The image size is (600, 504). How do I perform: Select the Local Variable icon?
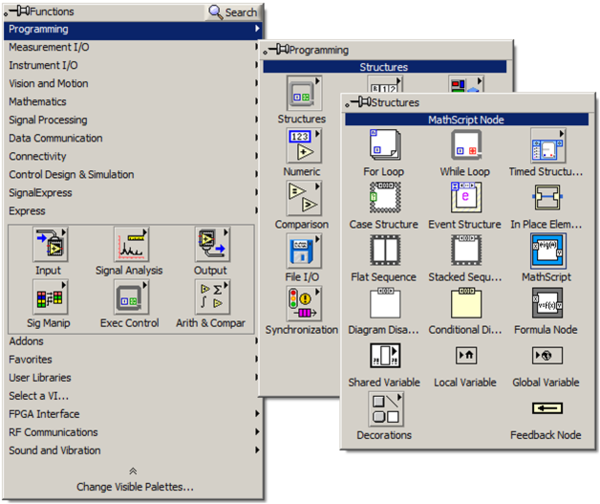coord(466,356)
